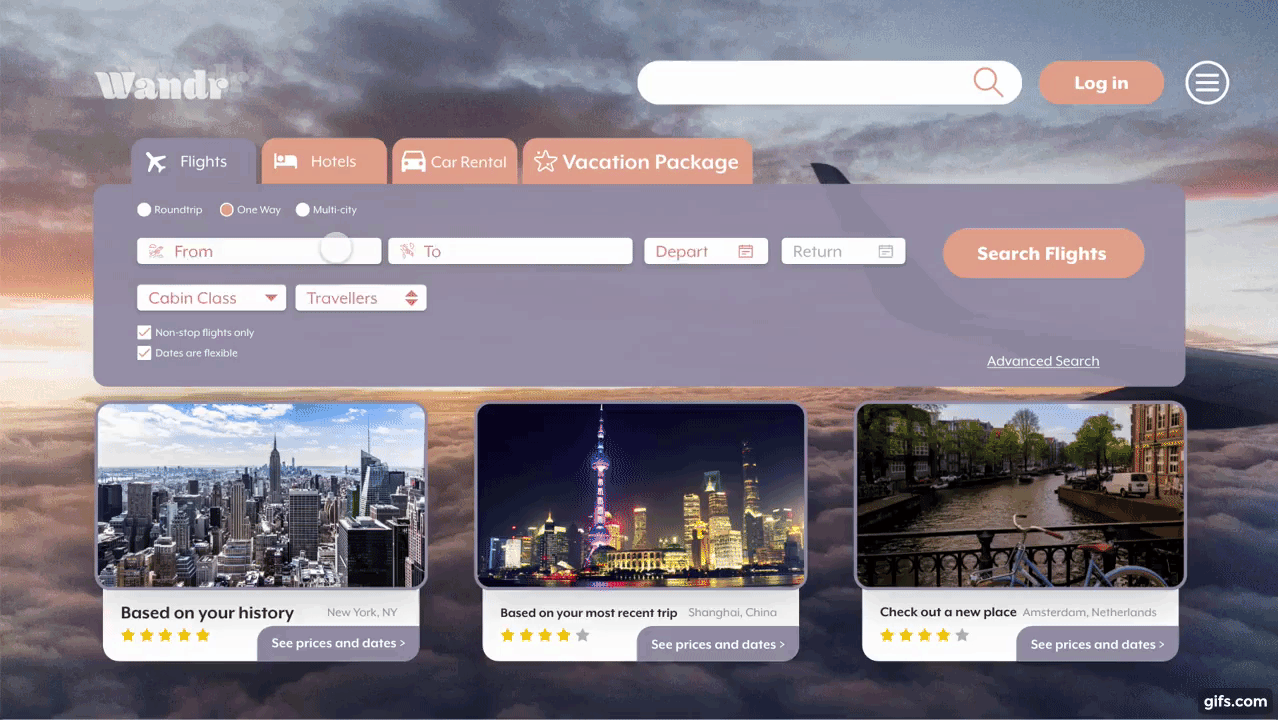See prices and dates for Shanghai
Viewport: 1278px width, 720px height.
718,644
